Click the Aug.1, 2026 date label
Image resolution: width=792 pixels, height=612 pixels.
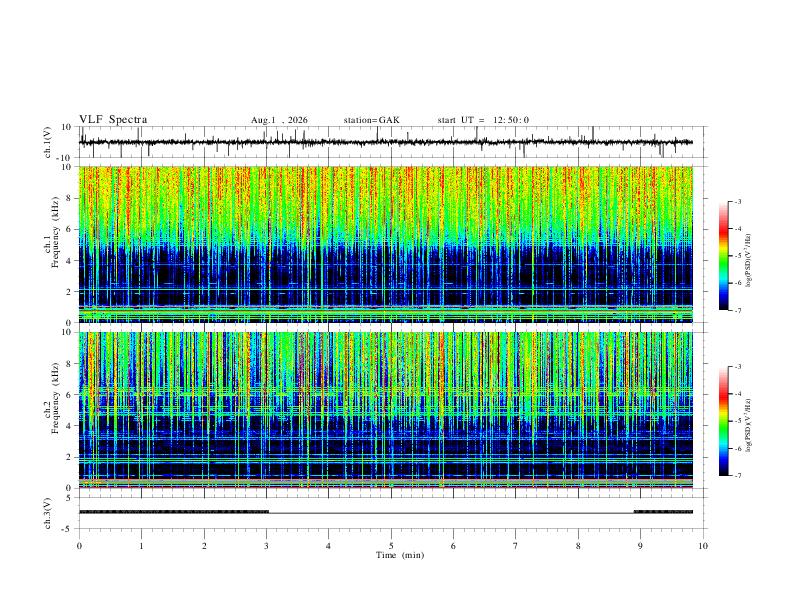point(279,120)
